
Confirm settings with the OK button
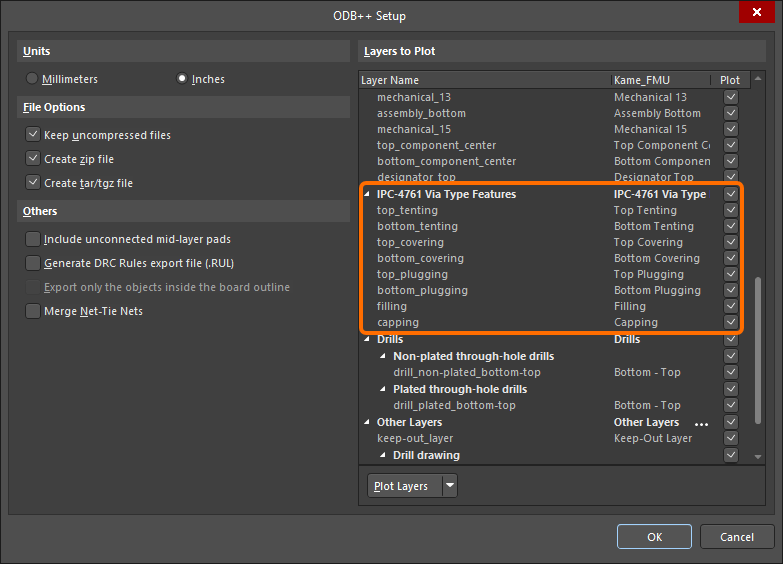(x=654, y=537)
